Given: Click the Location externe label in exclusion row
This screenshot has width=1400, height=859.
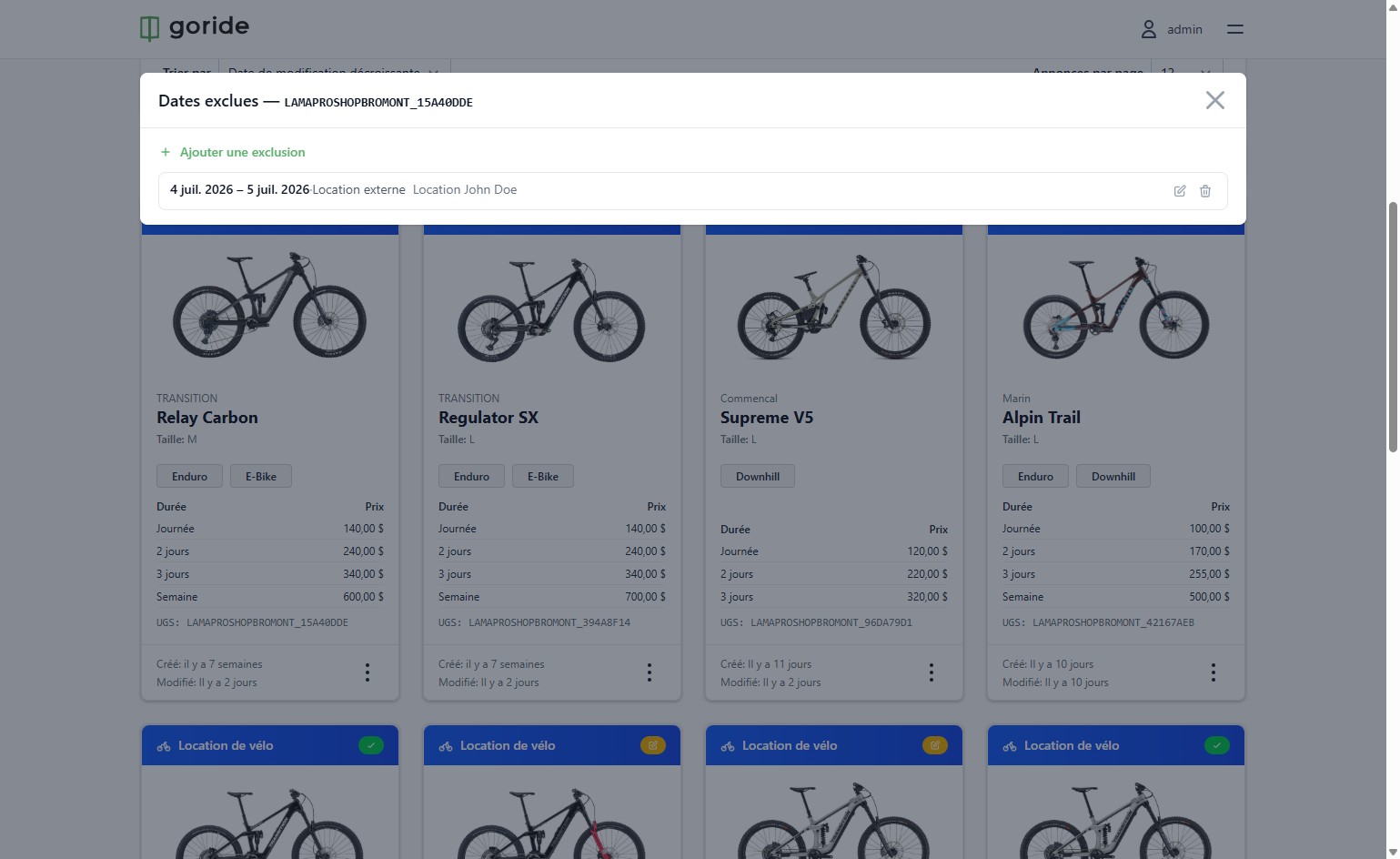Looking at the screenshot, I should click(x=358, y=190).
